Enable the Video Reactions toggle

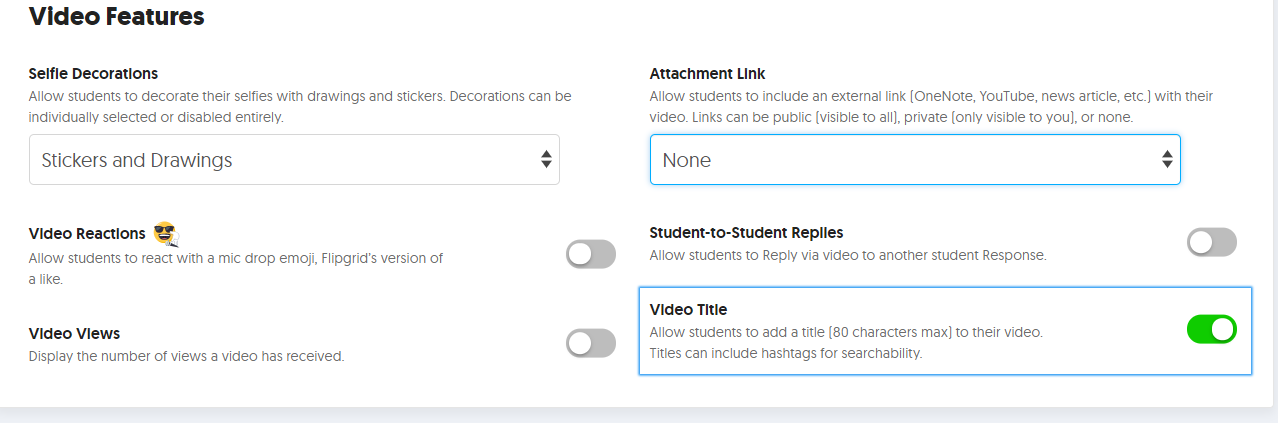click(591, 254)
